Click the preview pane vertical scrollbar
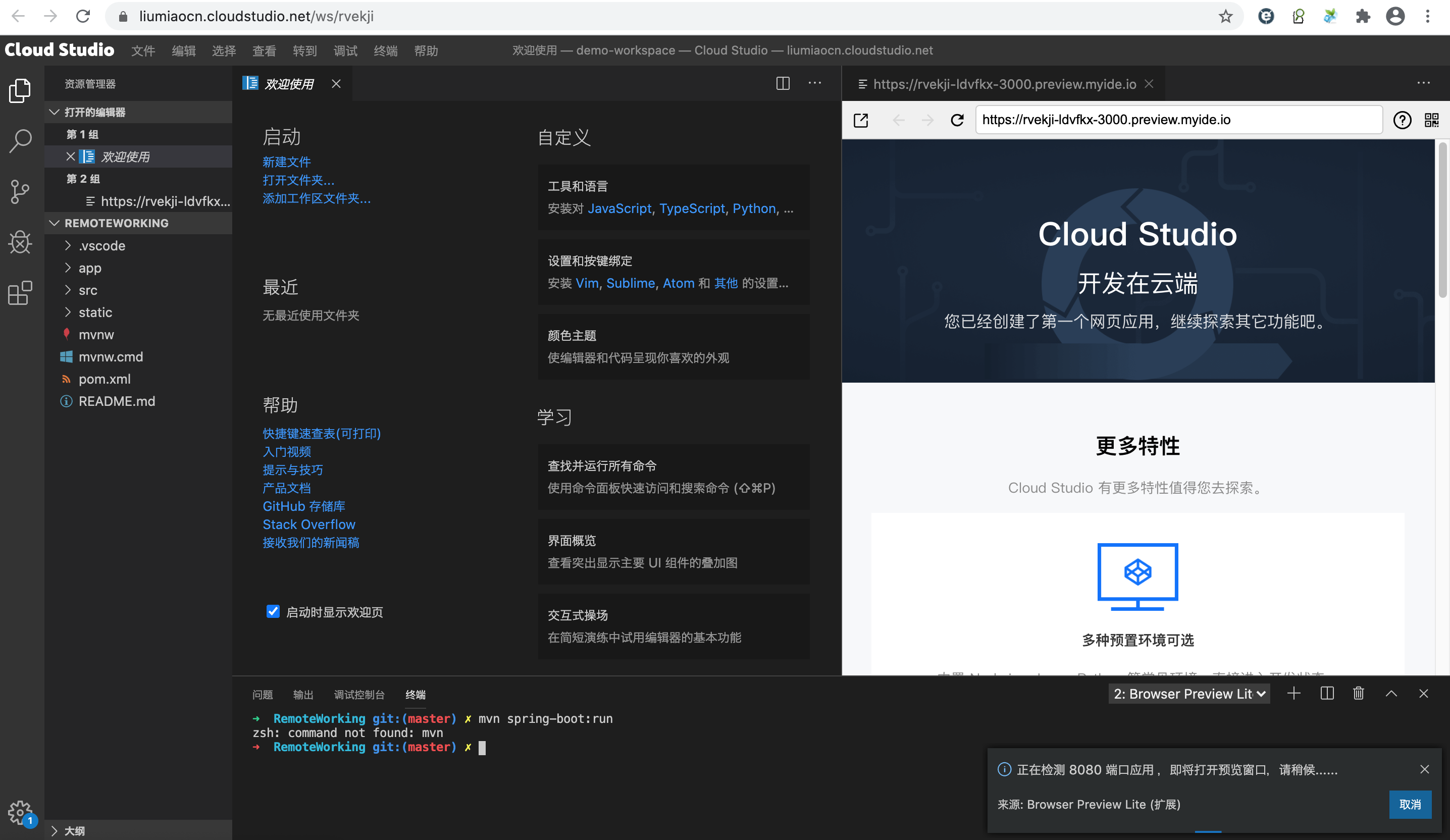Viewport: 1450px width, 840px height. tap(1442, 220)
